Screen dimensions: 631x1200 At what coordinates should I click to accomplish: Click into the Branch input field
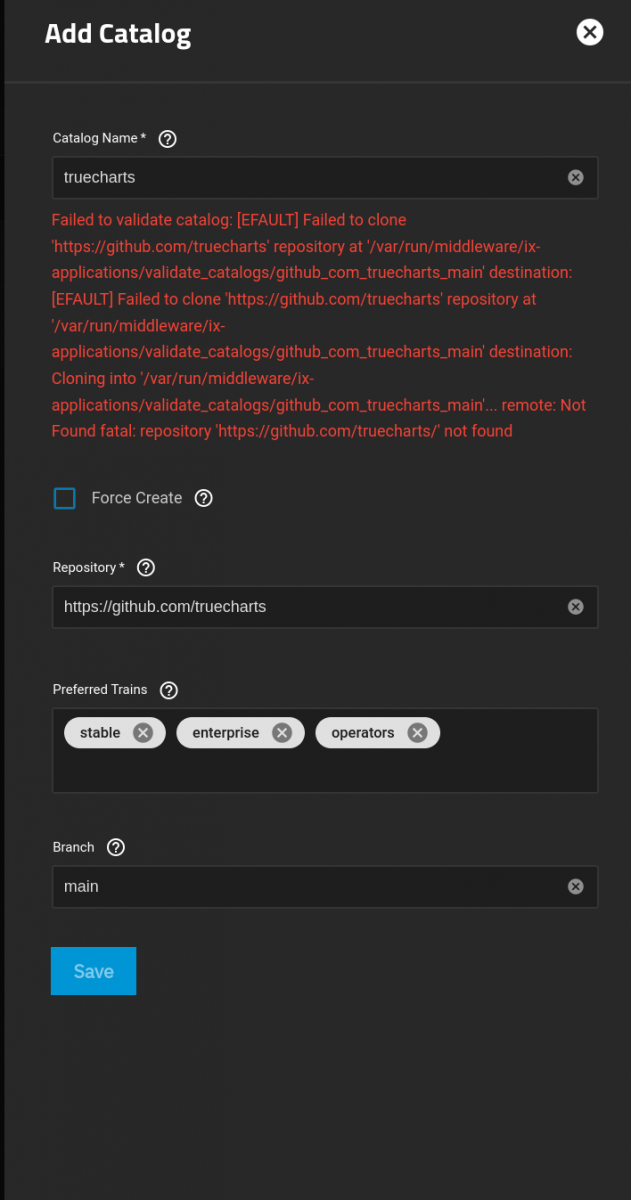pyautogui.click(x=310, y=887)
